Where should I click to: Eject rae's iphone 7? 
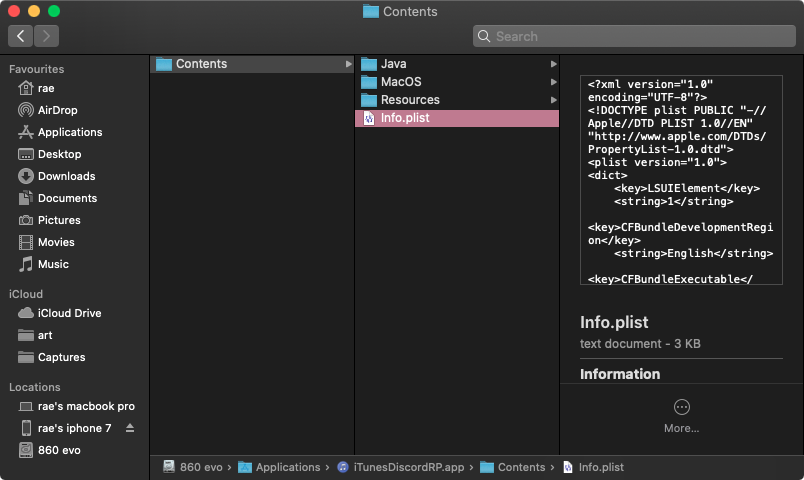(x=130, y=428)
